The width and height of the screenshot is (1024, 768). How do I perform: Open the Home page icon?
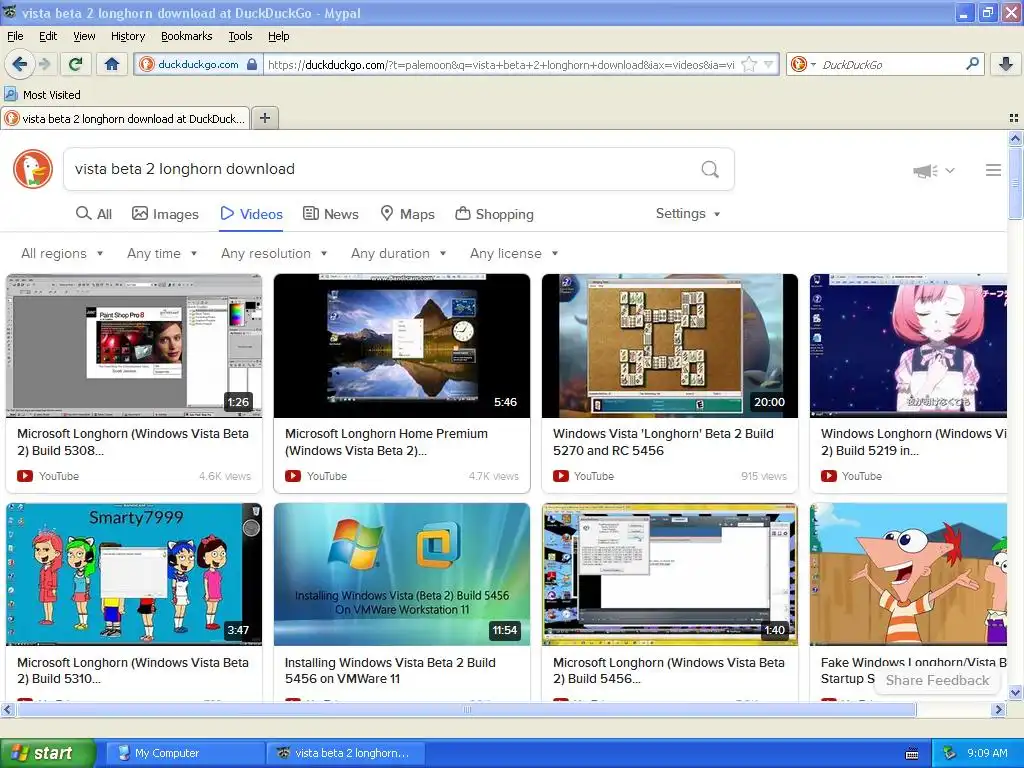pyautogui.click(x=112, y=64)
